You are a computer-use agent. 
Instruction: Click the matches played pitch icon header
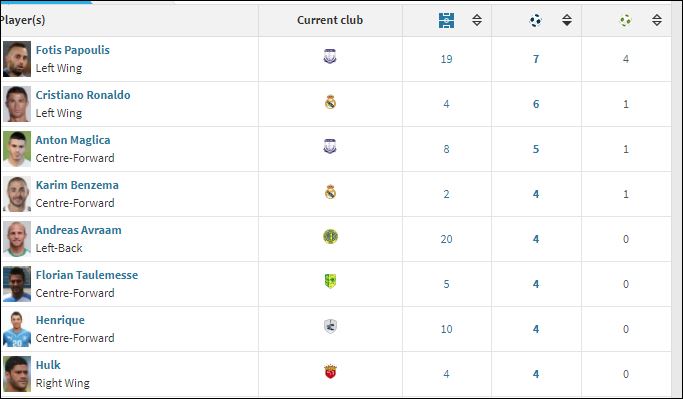pyautogui.click(x=446, y=20)
